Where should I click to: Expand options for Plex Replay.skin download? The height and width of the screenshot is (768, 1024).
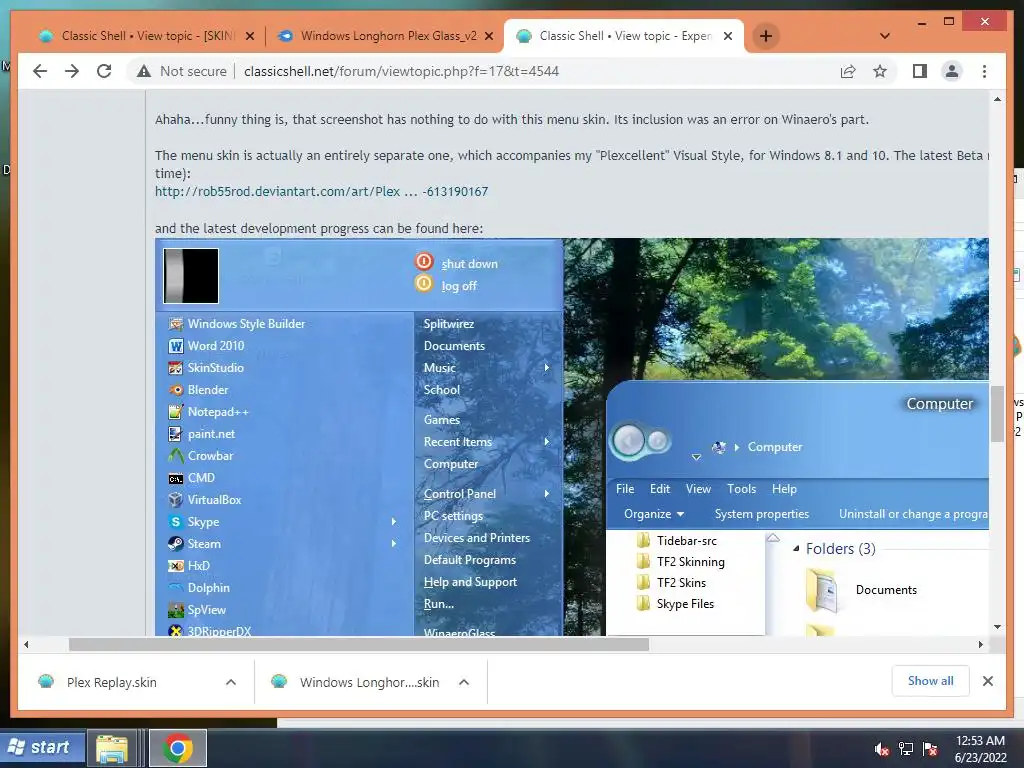point(231,682)
